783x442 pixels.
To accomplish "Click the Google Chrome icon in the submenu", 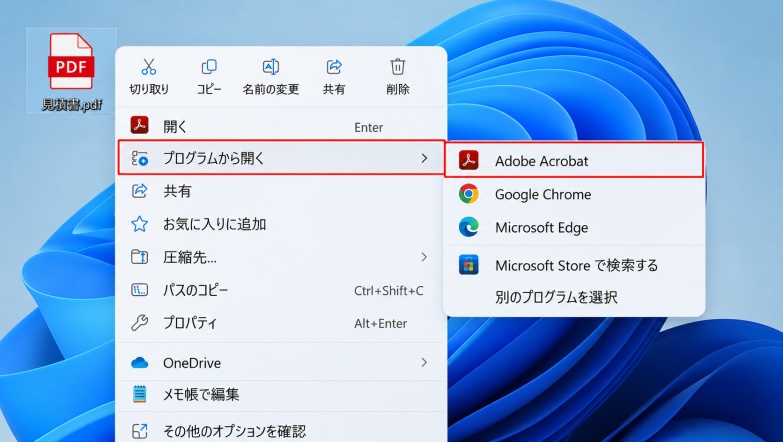I will pyautogui.click(x=468, y=194).
